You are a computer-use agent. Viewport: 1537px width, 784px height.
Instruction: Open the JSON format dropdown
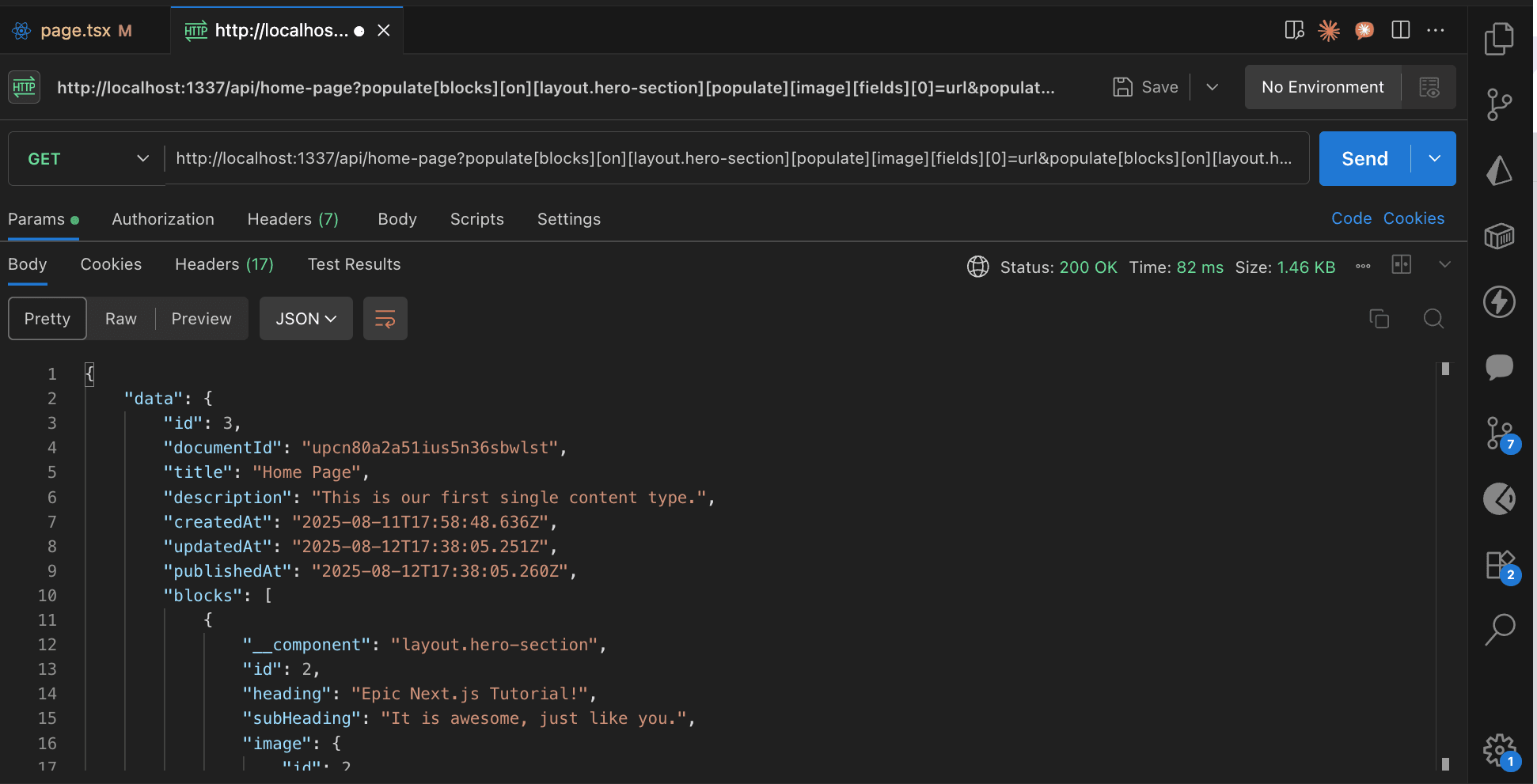point(306,319)
